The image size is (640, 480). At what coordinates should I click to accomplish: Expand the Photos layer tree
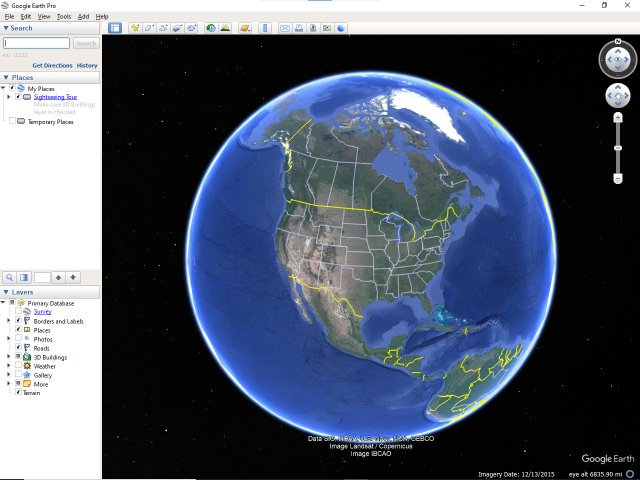pyautogui.click(x=9, y=339)
